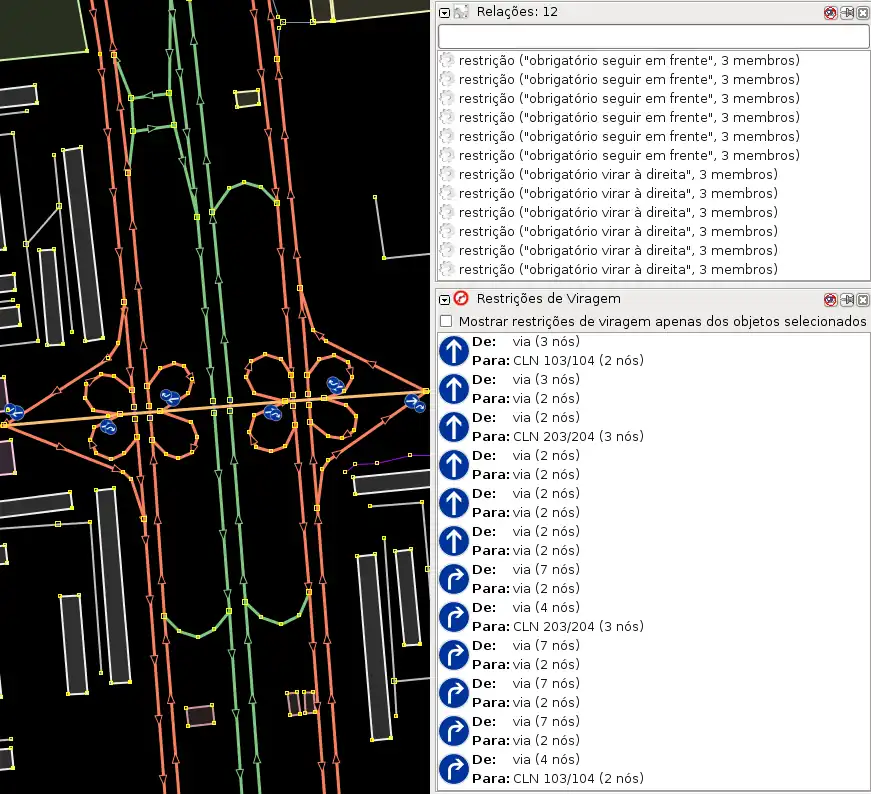Screen dimensions: 871x794
Task: Click the Restrições de Viragem title icon
Action: click(461, 298)
